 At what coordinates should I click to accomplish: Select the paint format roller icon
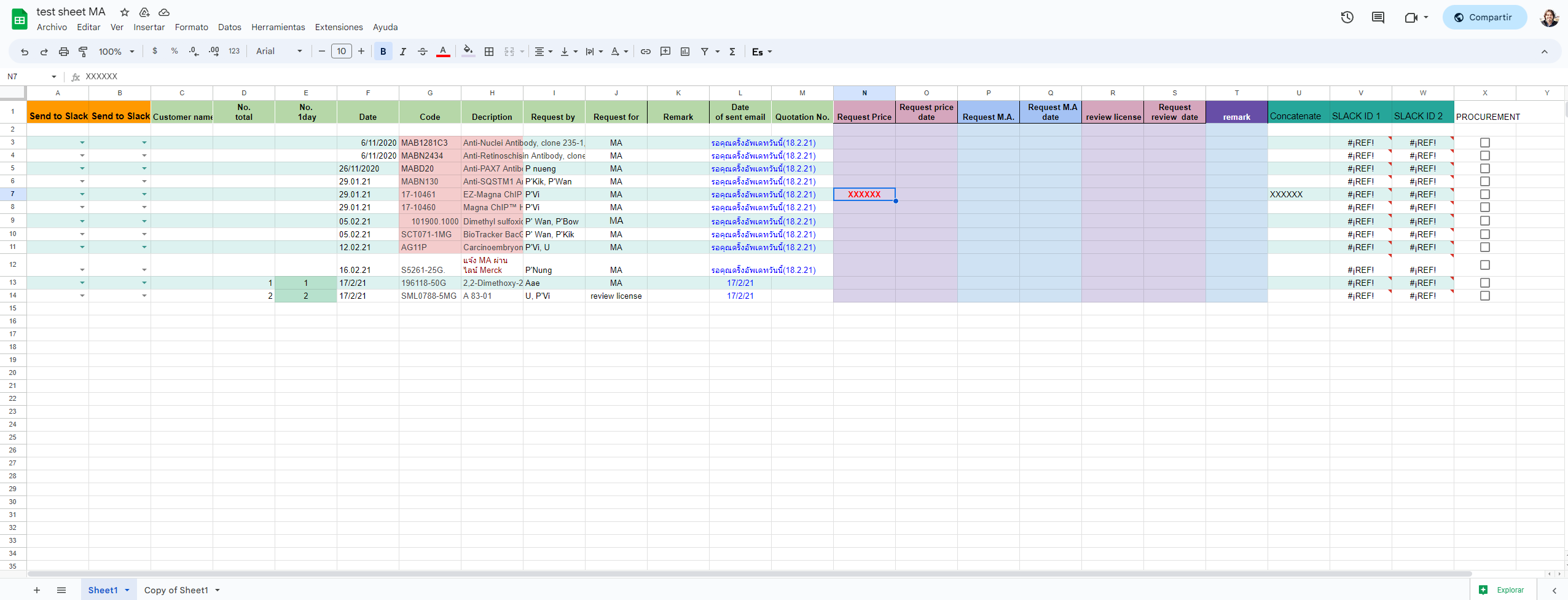(83, 52)
